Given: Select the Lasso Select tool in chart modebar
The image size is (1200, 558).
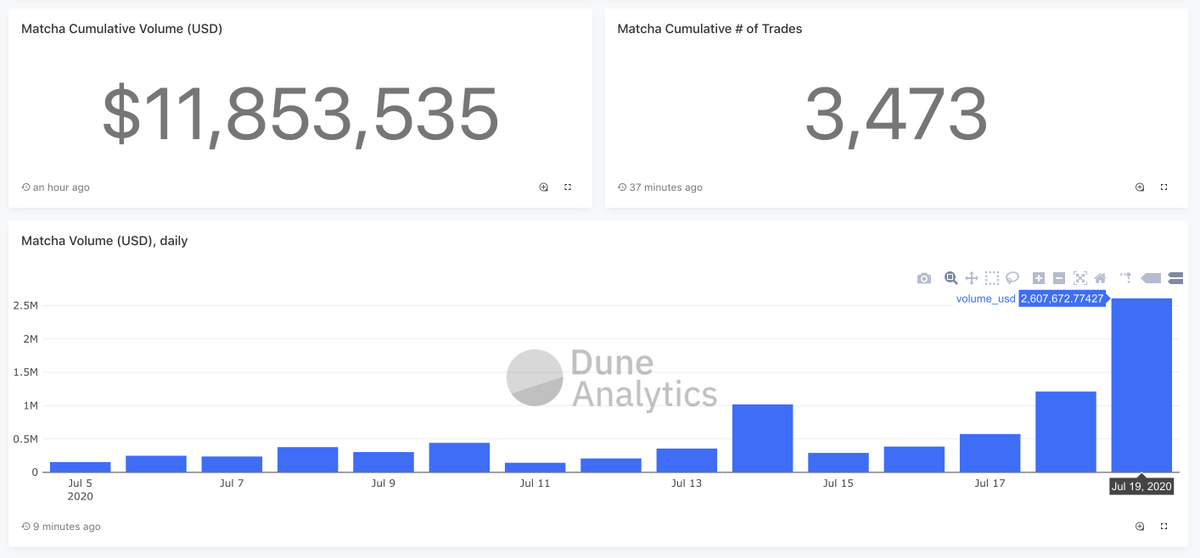Looking at the screenshot, I should point(1012,278).
